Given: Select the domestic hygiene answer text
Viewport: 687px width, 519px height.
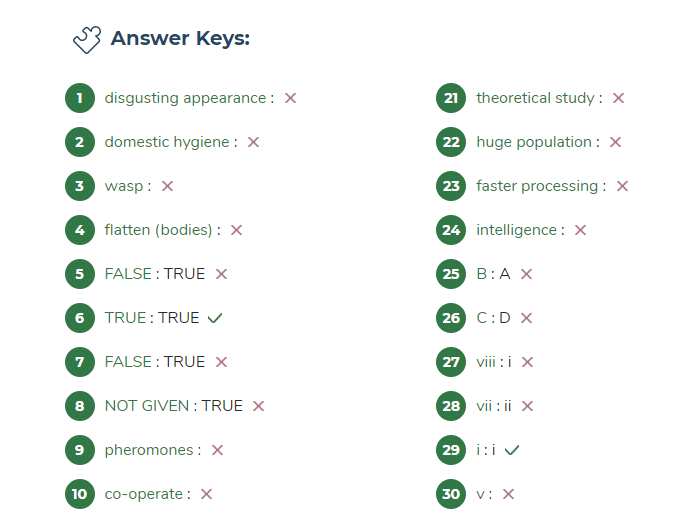Looking at the screenshot, I should click(x=167, y=142).
